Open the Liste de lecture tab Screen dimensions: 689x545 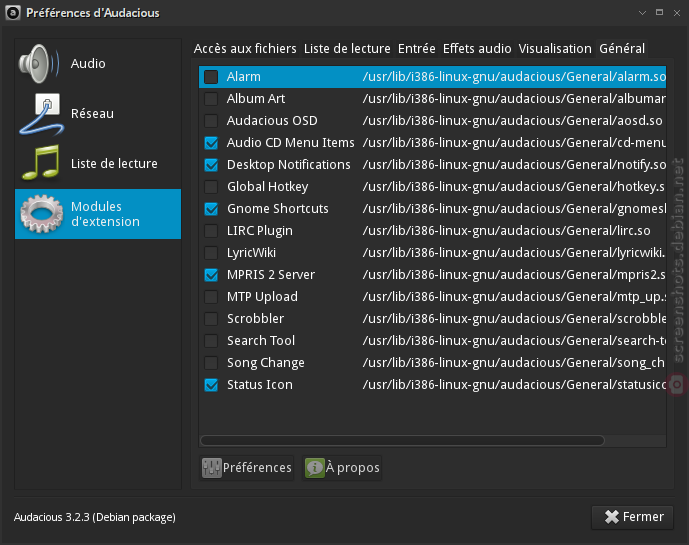click(347, 48)
